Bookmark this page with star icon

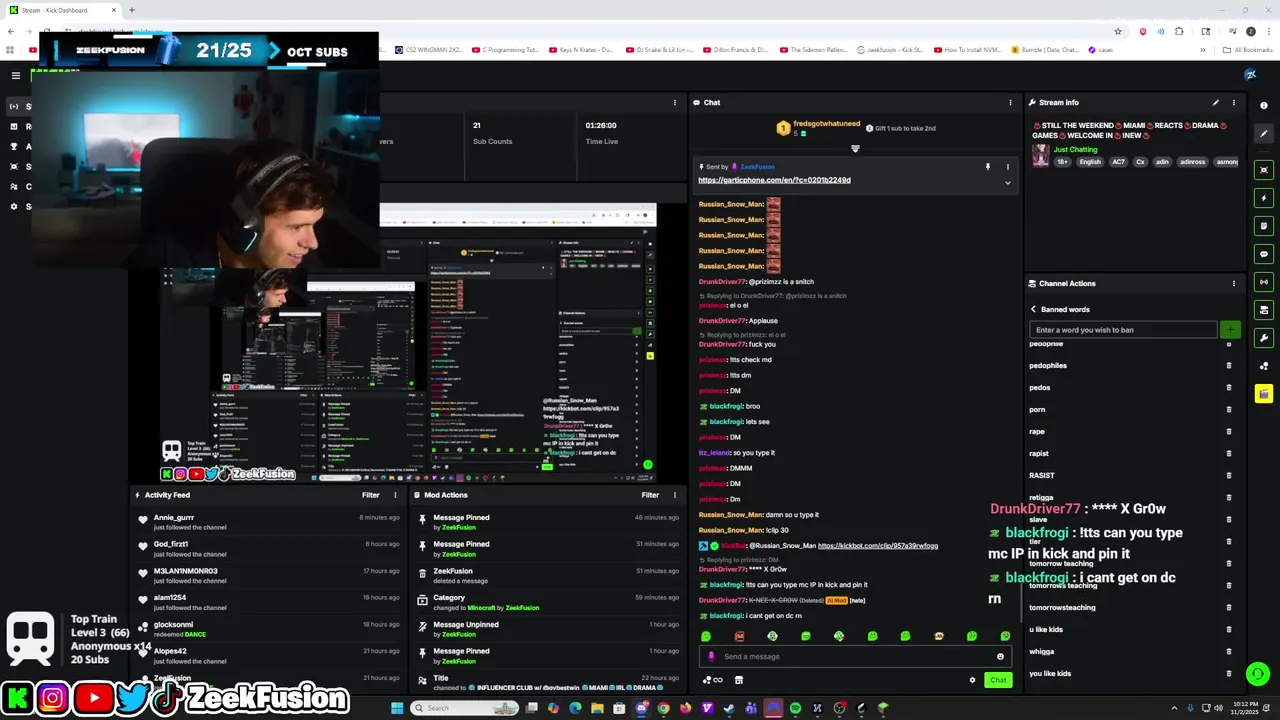coord(1118,31)
